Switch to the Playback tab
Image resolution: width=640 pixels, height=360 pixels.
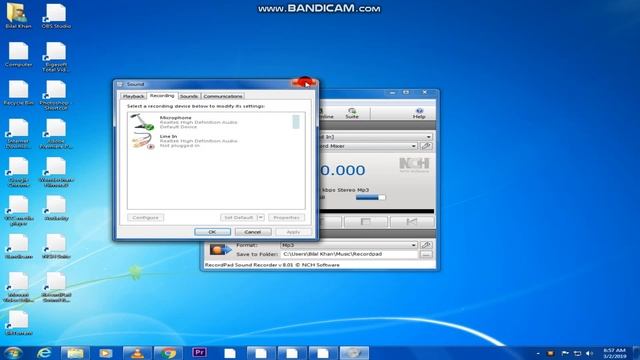(133, 96)
